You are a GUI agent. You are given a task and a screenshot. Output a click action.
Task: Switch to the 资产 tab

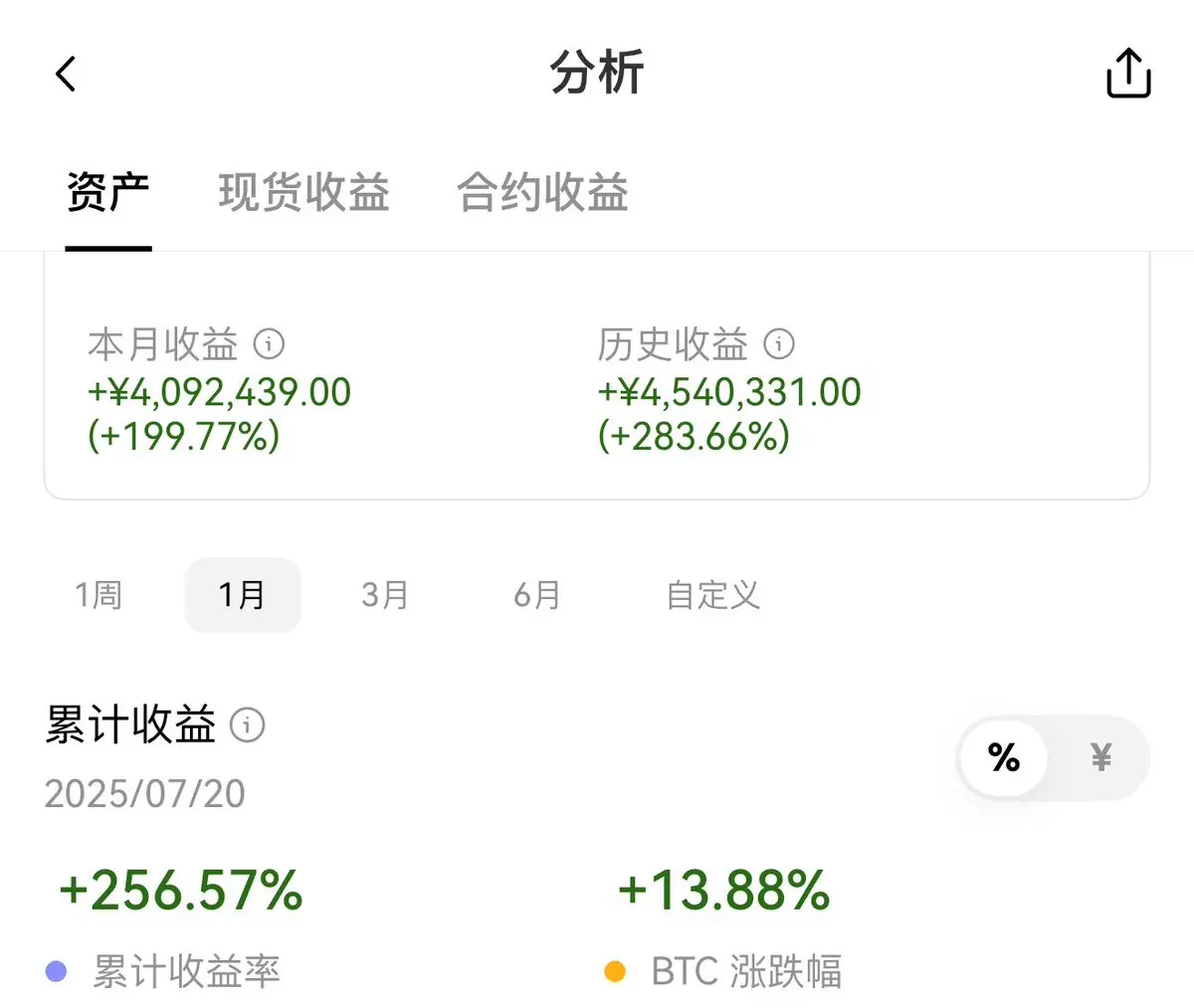108,192
